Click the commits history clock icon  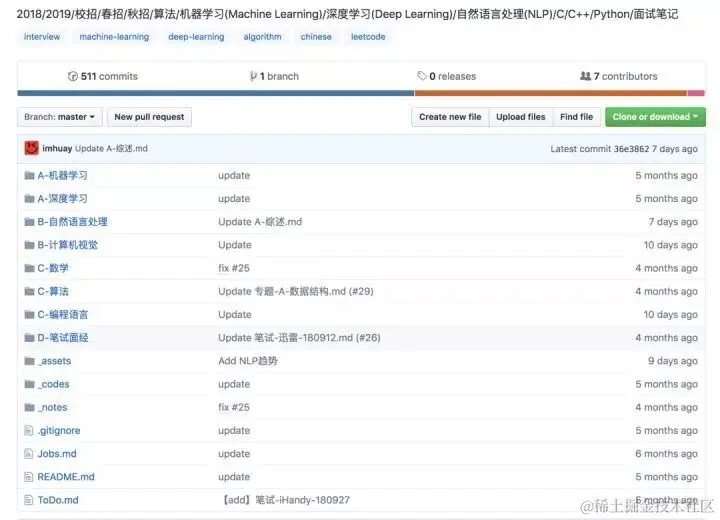(73, 76)
